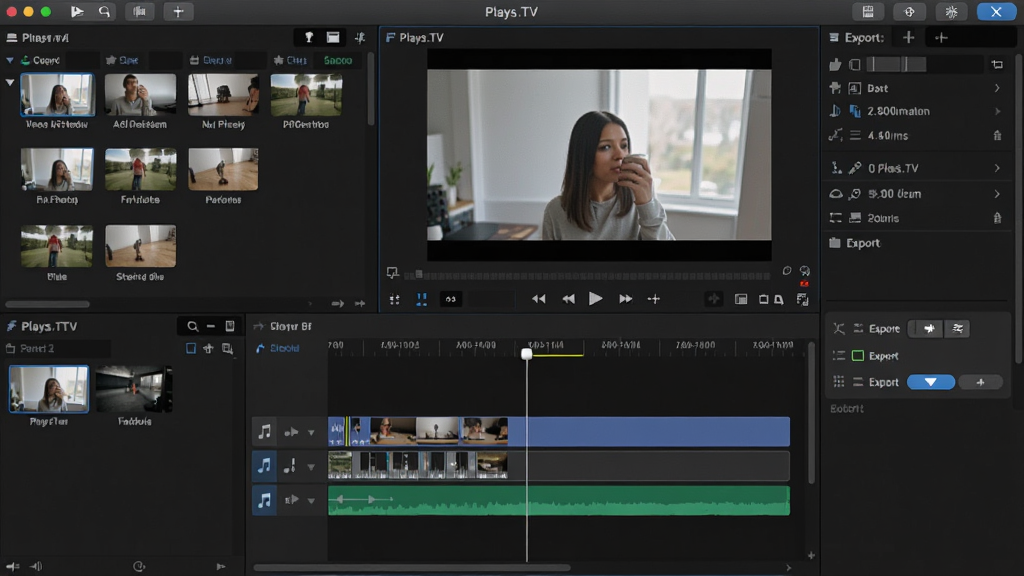Click the Panel 2 label
1024x576 pixels.
[x=37, y=349]
